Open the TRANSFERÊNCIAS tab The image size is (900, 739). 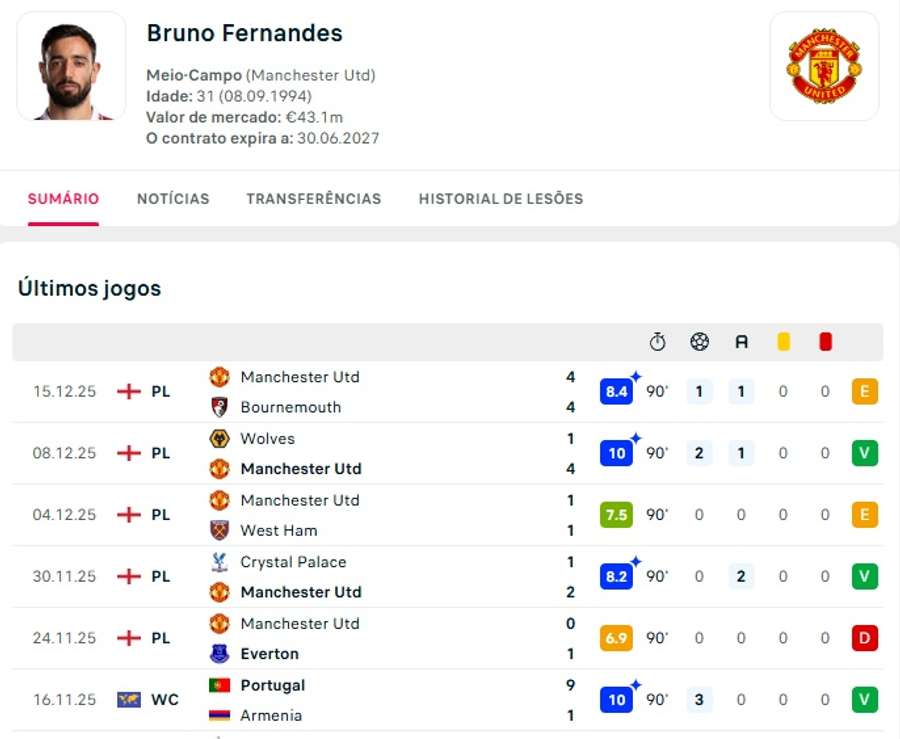click(x=313, y=198)
